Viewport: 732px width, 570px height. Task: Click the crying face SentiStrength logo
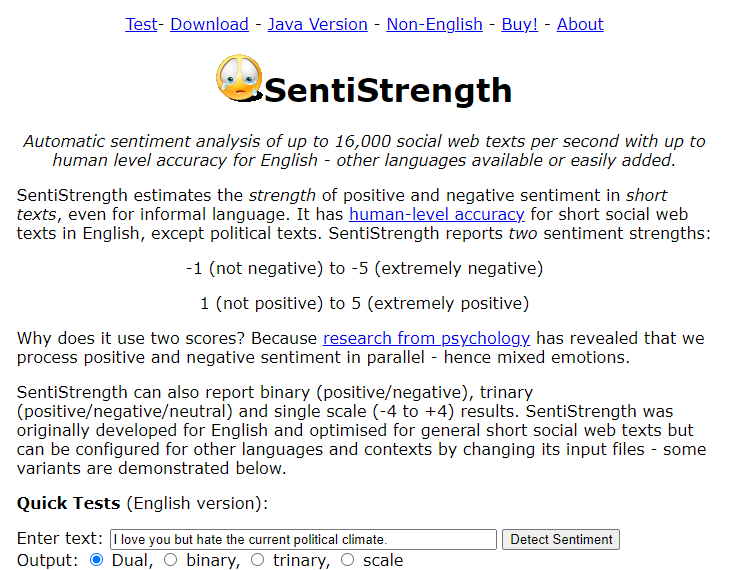tap(238, 79)
